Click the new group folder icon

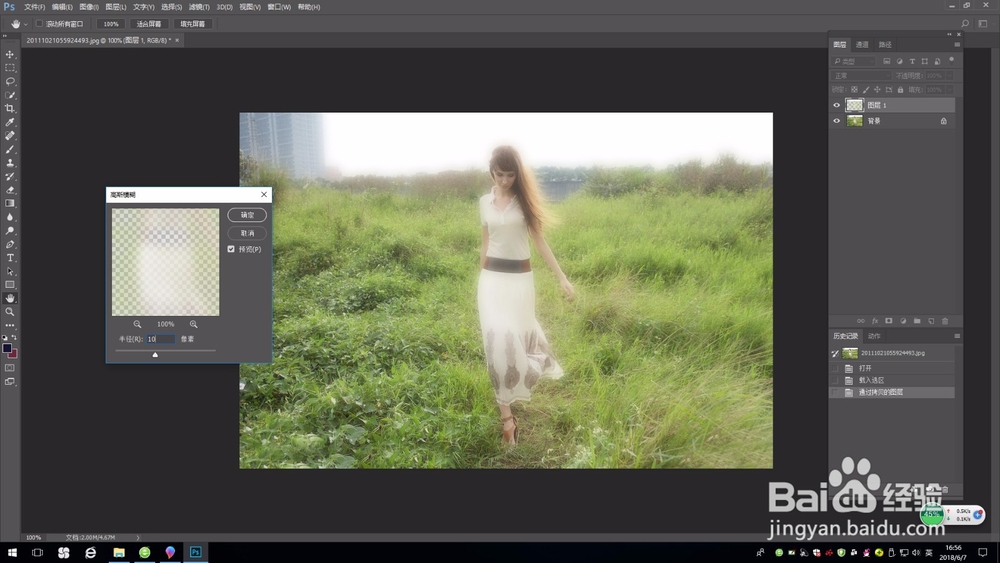point(917,321)
